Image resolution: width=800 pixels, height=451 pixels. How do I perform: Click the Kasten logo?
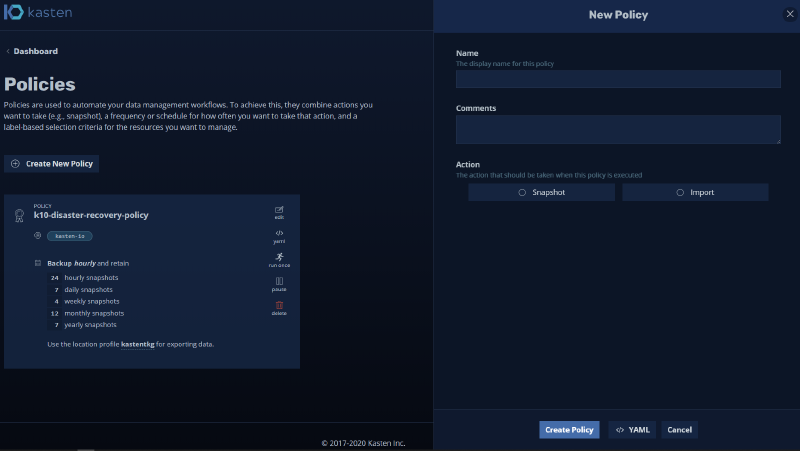38,12
